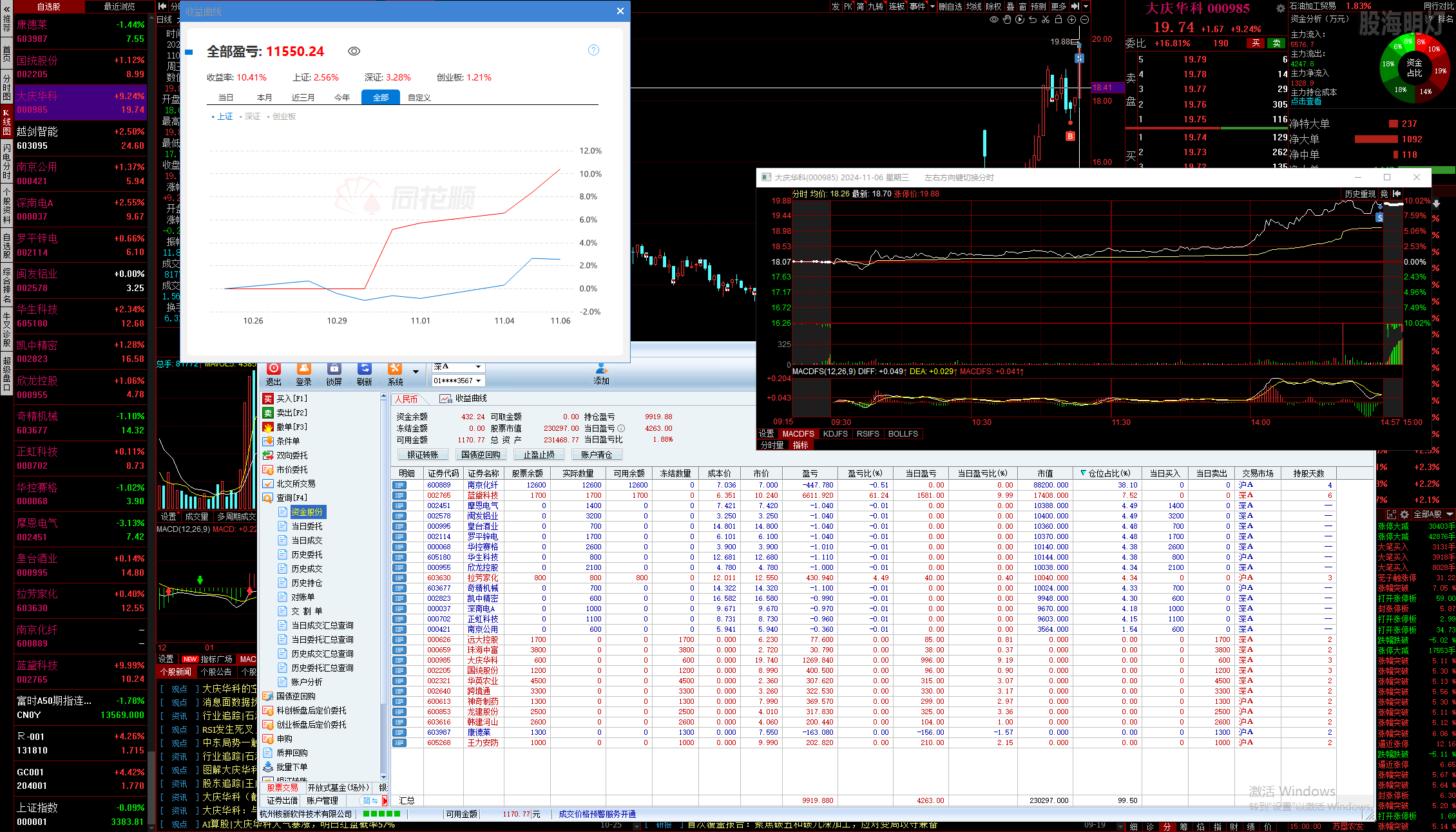Open dropdown arrow at end of top chart toolbar
The image size is (1456, 832).
click(x=1086, y=6)
